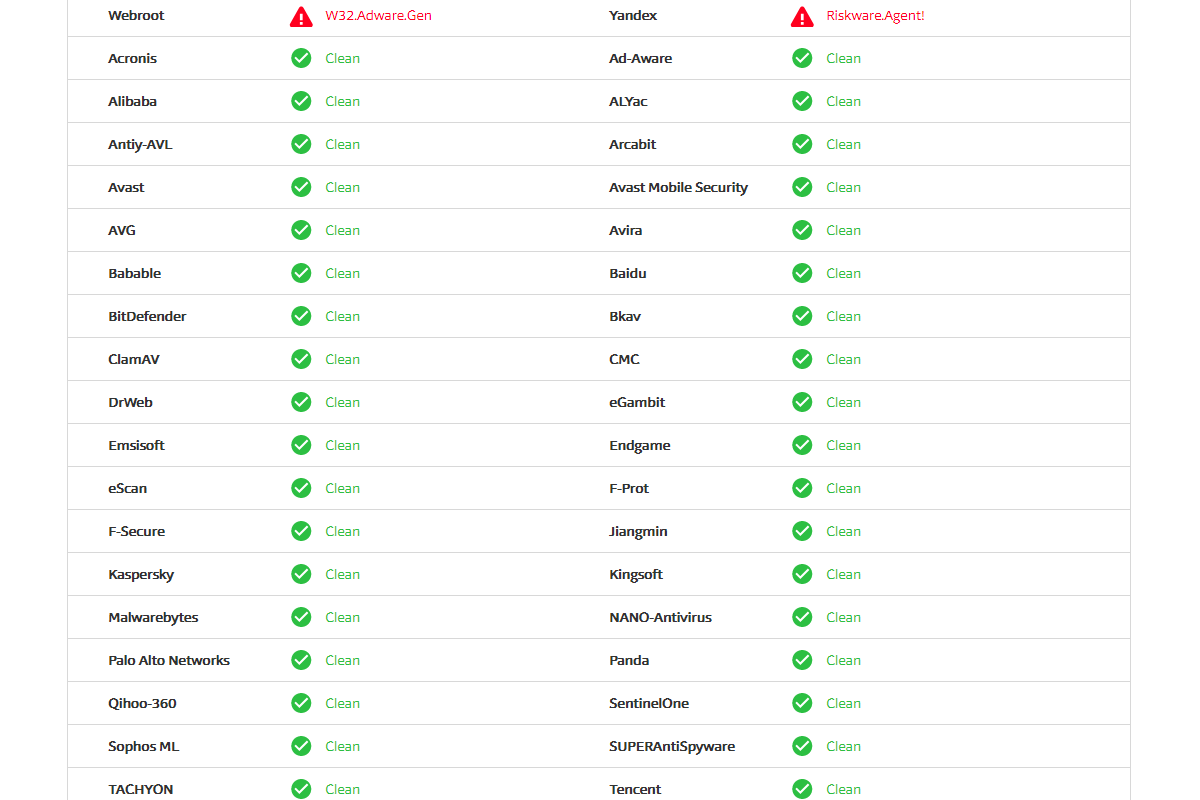Image resolution: width=1200 pixels, height=800 pixels.
Task: Click the Clean result for NANO-Antivirus
Action: click(843, 617)
